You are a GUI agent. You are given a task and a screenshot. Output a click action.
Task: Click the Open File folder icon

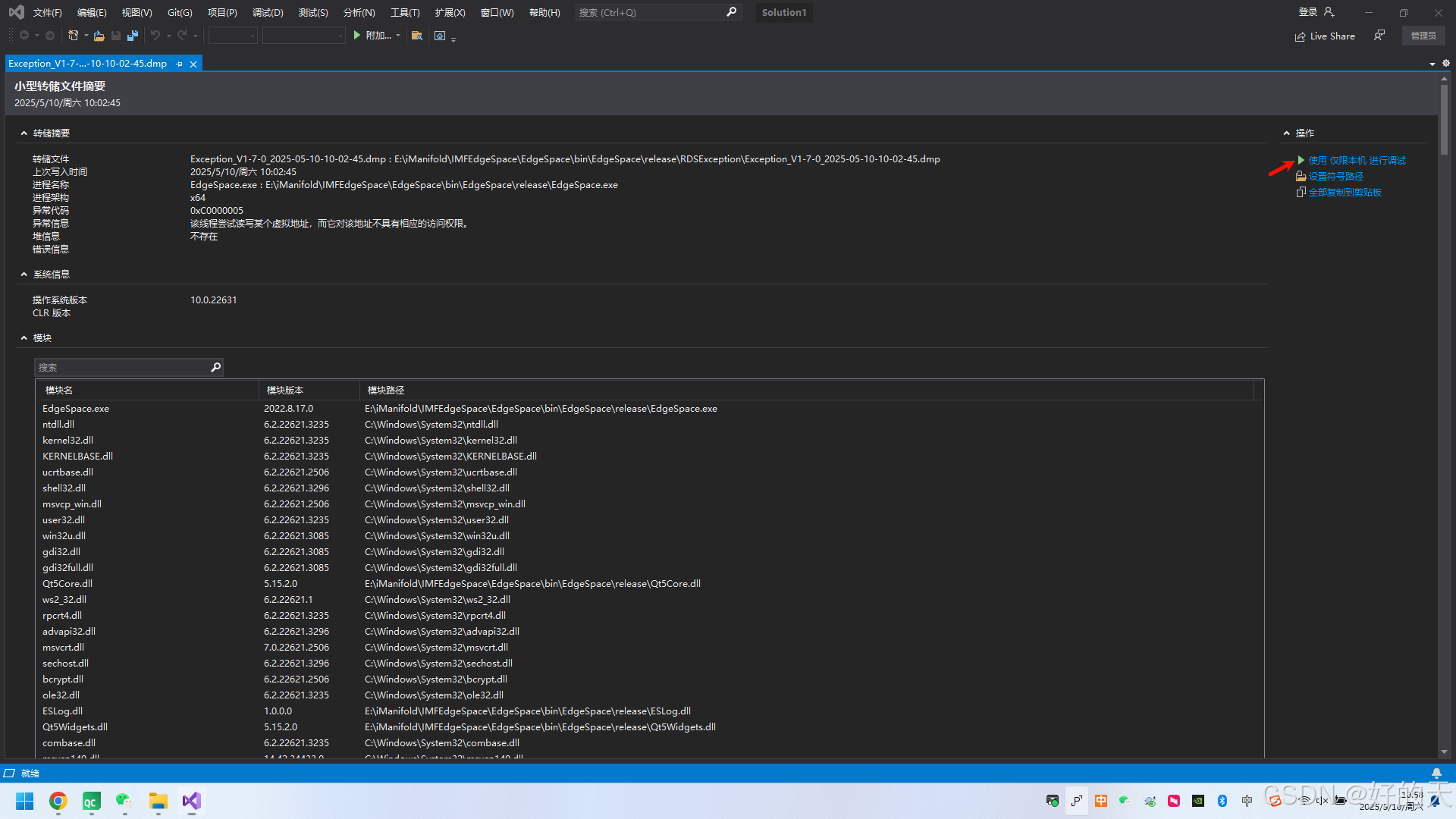(99, 36)
